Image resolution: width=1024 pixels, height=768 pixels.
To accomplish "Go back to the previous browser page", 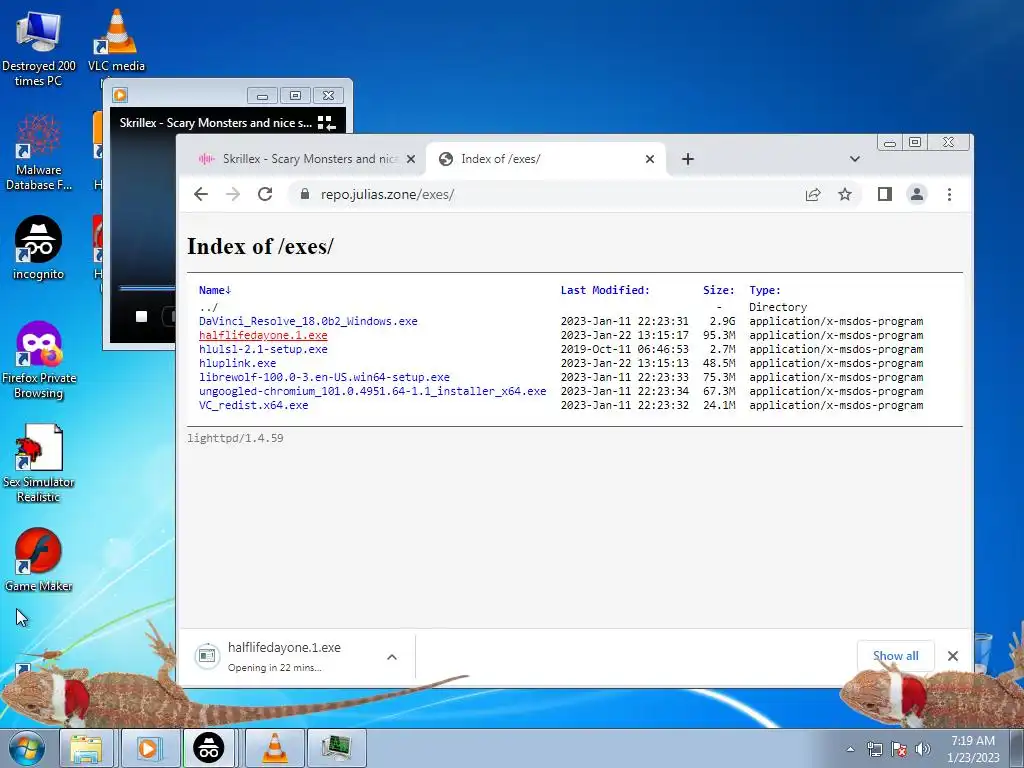I will pyautogui.click(x=201, y=194).
